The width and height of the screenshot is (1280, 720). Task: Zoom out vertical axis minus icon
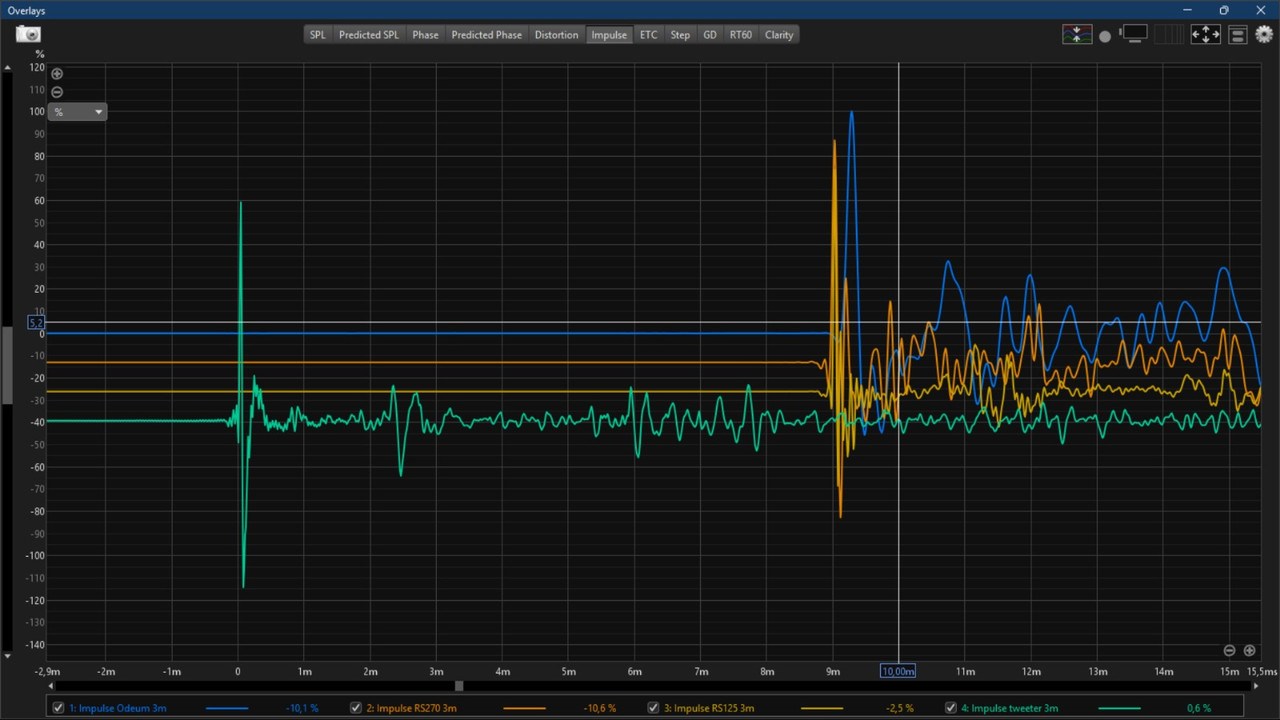point(57,92)
